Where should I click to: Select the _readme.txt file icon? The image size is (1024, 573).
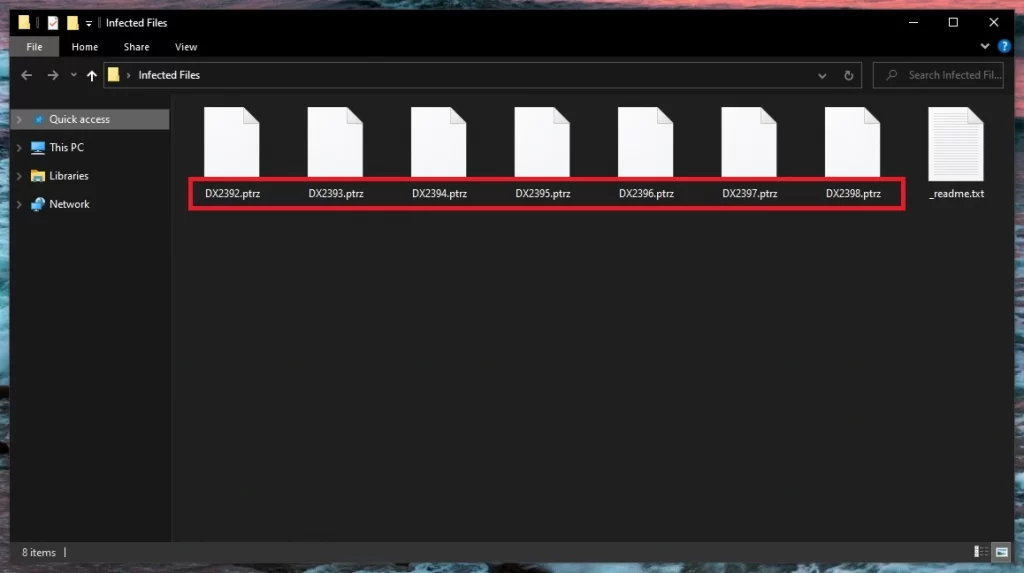point(956,144)
